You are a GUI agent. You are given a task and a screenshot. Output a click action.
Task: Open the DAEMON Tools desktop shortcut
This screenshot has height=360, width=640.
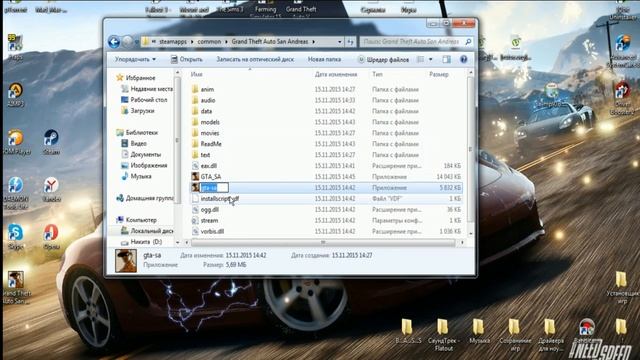click(16, 193)
